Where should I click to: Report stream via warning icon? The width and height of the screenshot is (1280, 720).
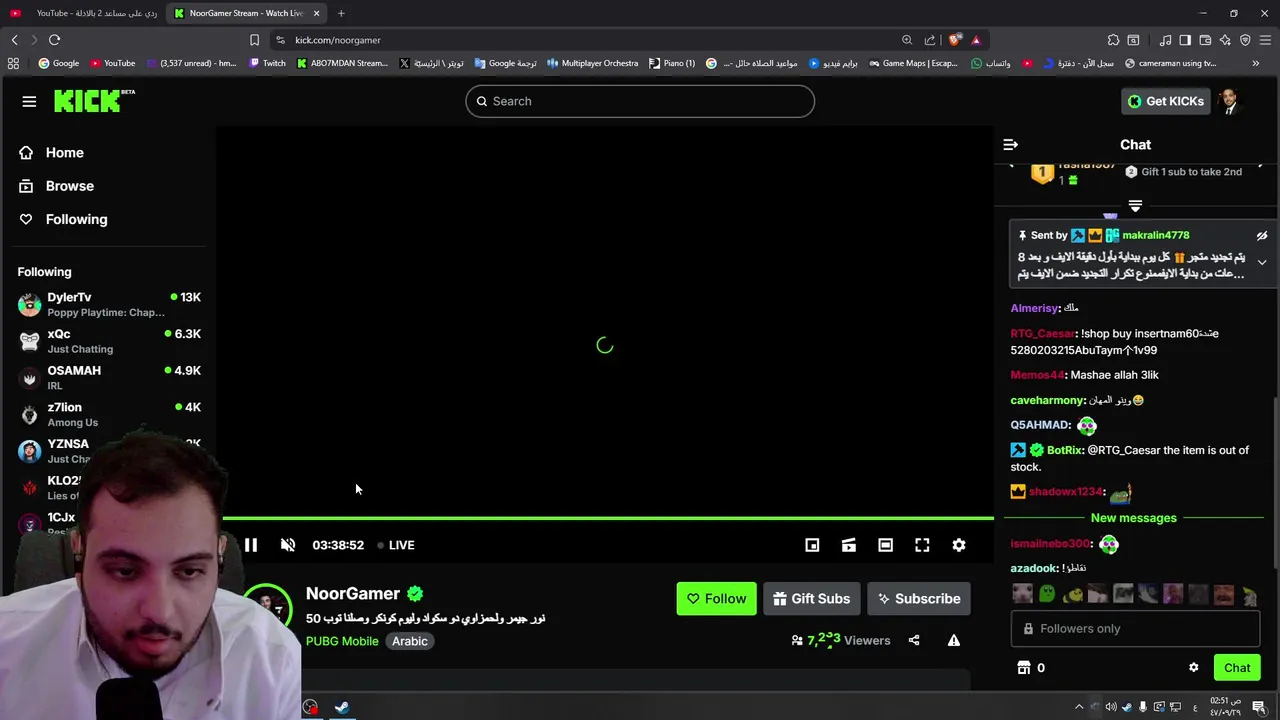pyautogui.click(x=954, y=640)
